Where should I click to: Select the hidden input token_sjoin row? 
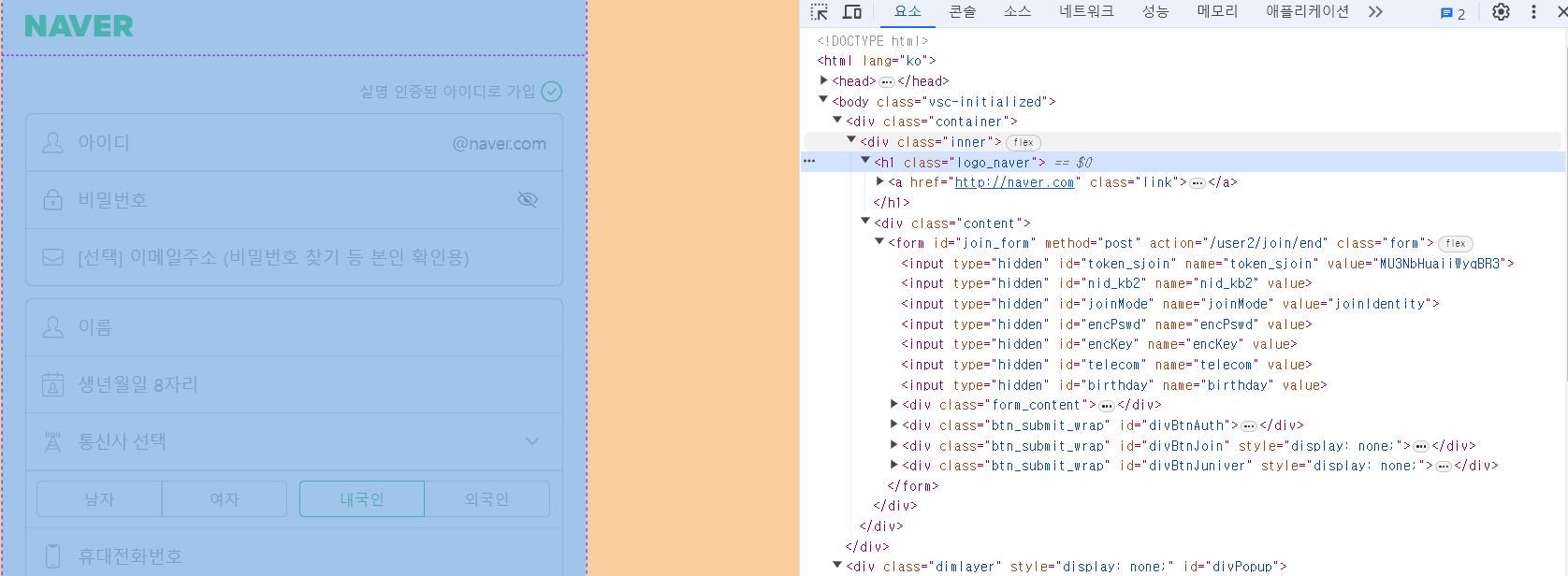(x=1208, y=264)
